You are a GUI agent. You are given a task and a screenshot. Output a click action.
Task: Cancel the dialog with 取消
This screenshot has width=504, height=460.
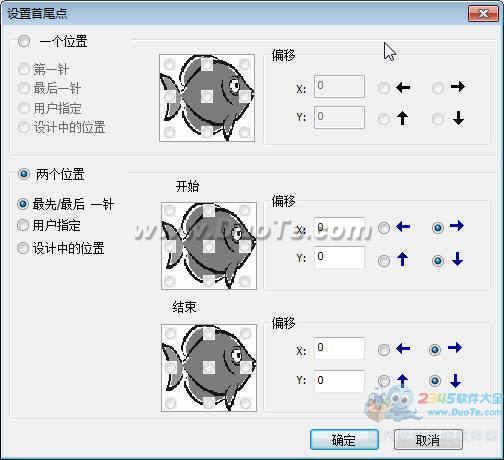428,440
